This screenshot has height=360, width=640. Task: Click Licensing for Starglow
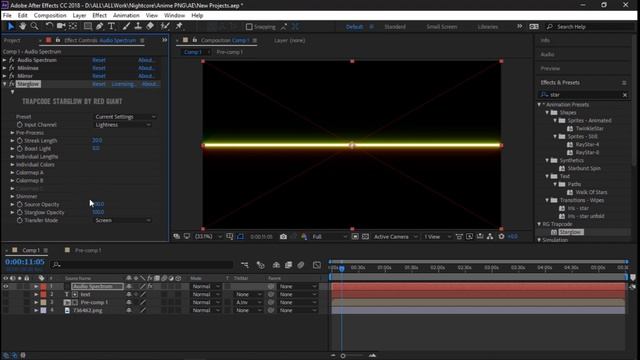point(123,84)
